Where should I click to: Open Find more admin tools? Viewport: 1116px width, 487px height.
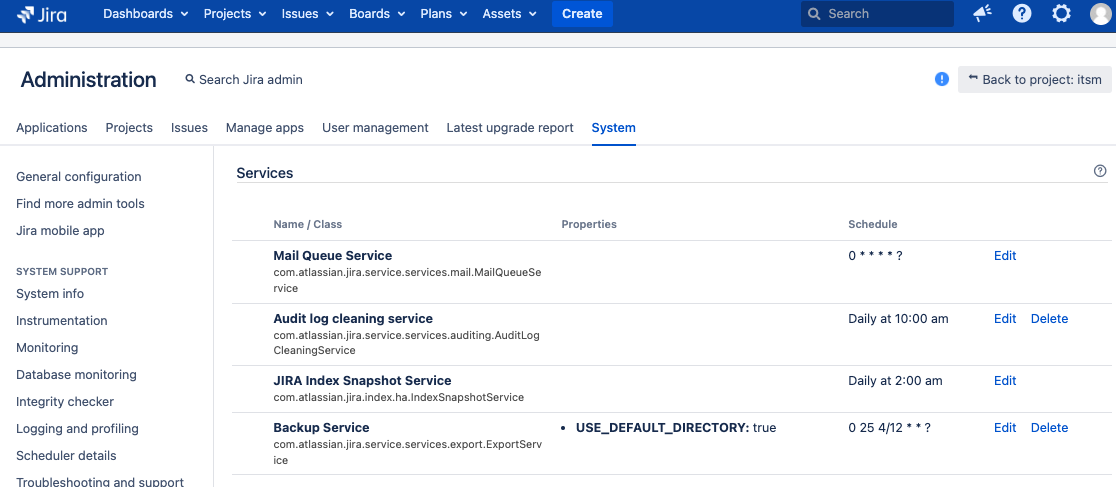pos(80,204)
